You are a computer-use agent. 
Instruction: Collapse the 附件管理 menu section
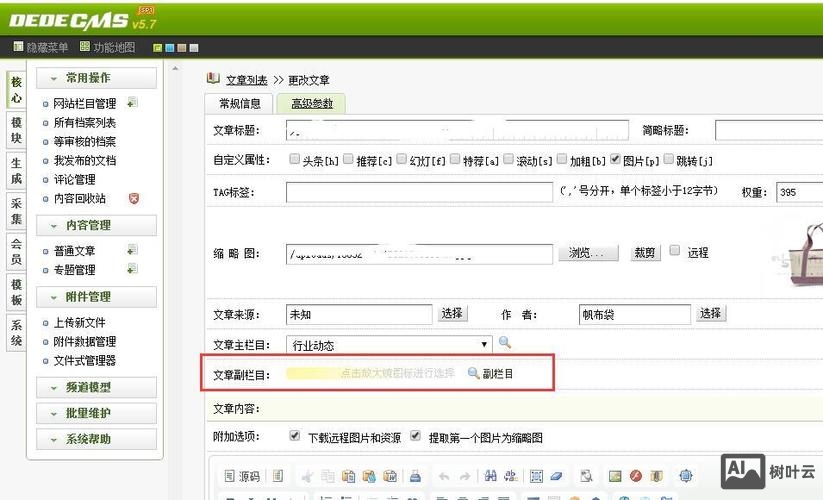[96, 296]
